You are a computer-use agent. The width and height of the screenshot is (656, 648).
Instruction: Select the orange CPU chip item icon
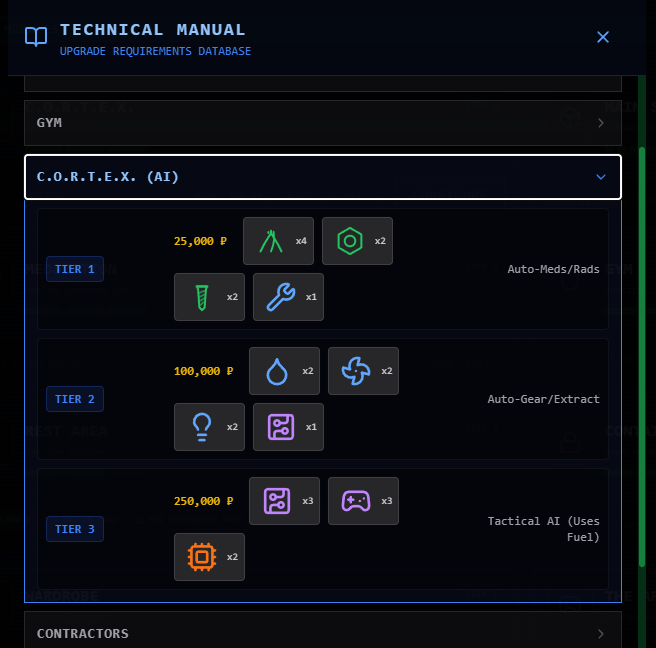coord(201,557)
